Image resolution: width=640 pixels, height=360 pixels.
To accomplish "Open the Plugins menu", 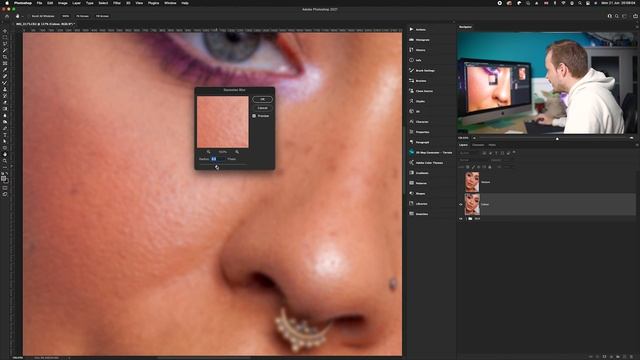I will (x=153, y=3).
